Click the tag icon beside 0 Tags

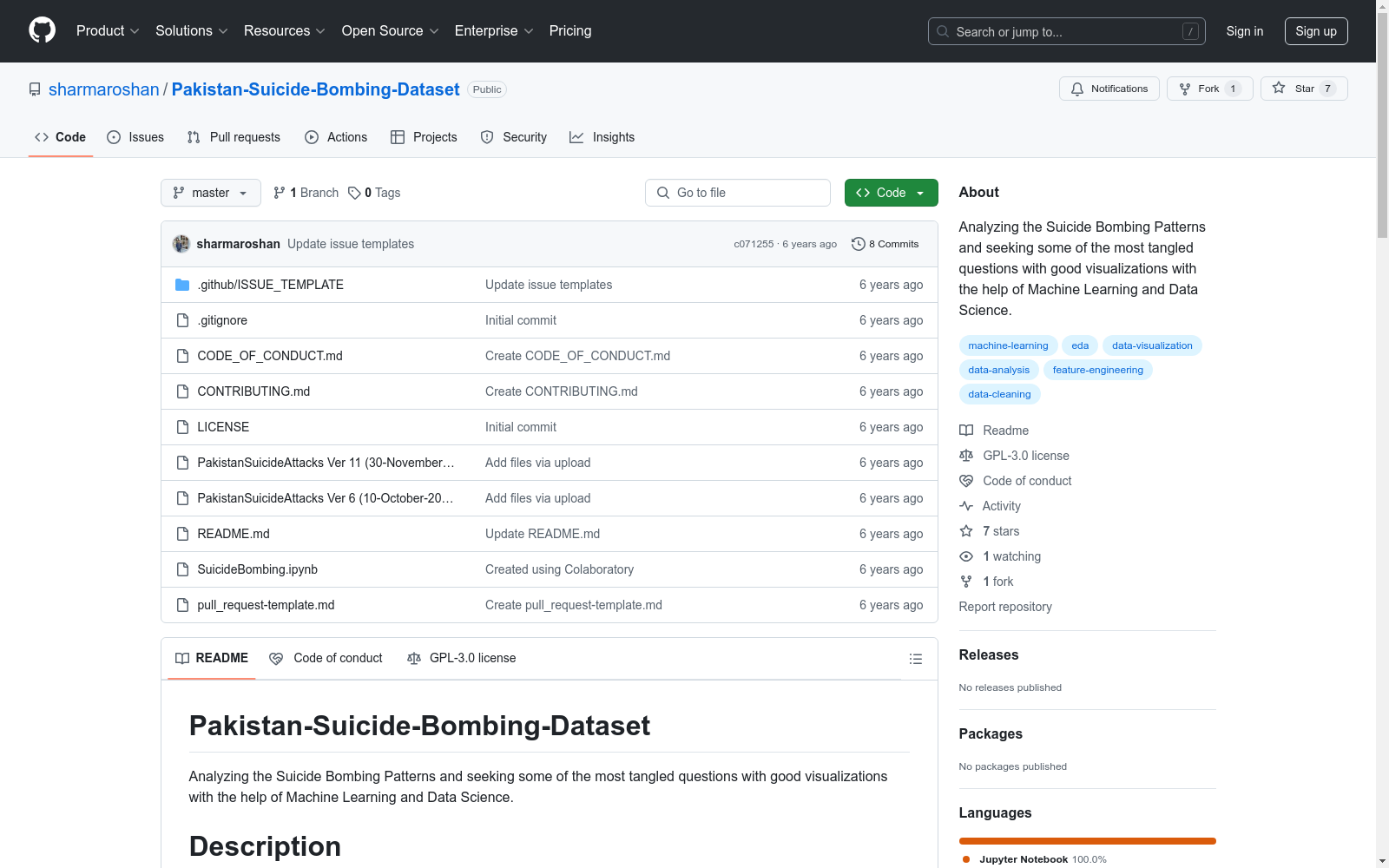pos(354,193)
